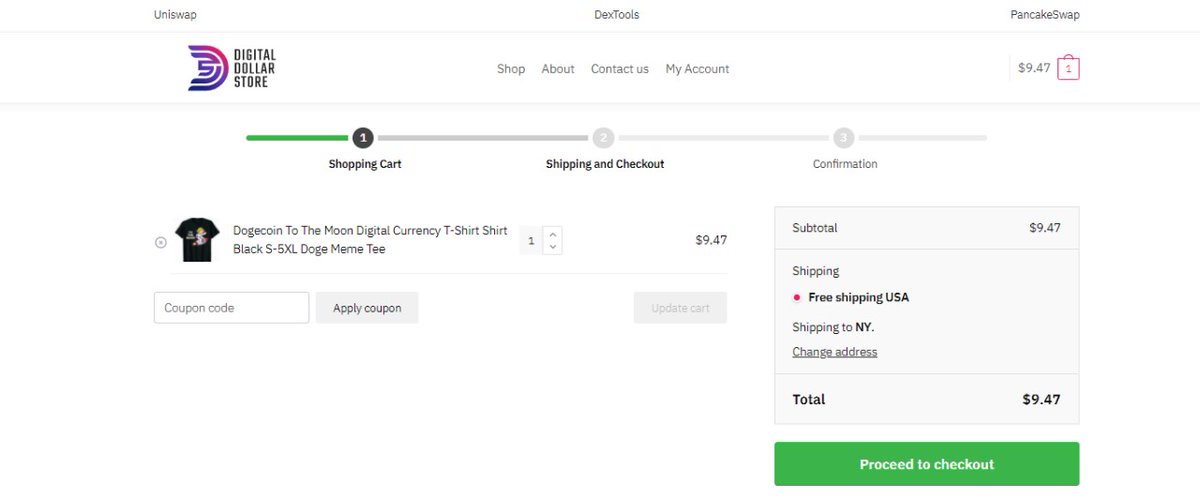Select Free shipping USA radio option
This screenshot has height=500, width=1200.
pos(797,297)
